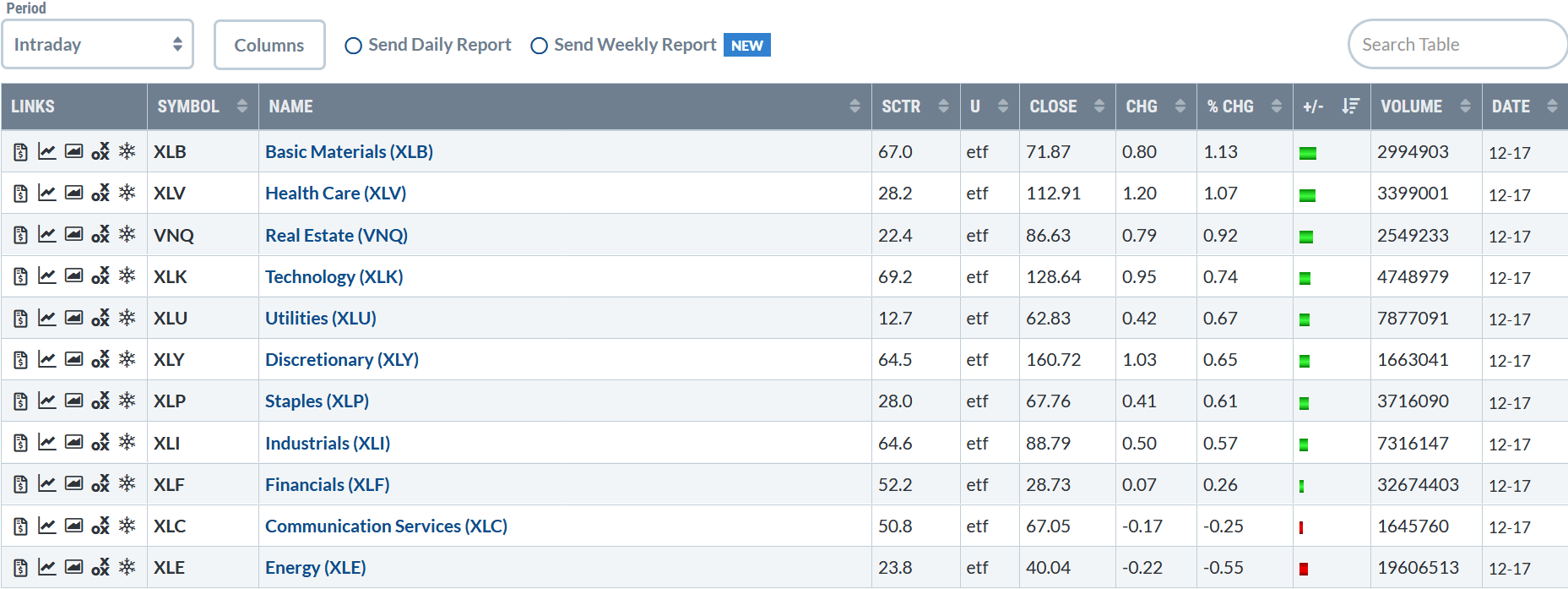Open the Utilities (XLU) link
Screen dimensions: 1568x589
tap(320, 319)
